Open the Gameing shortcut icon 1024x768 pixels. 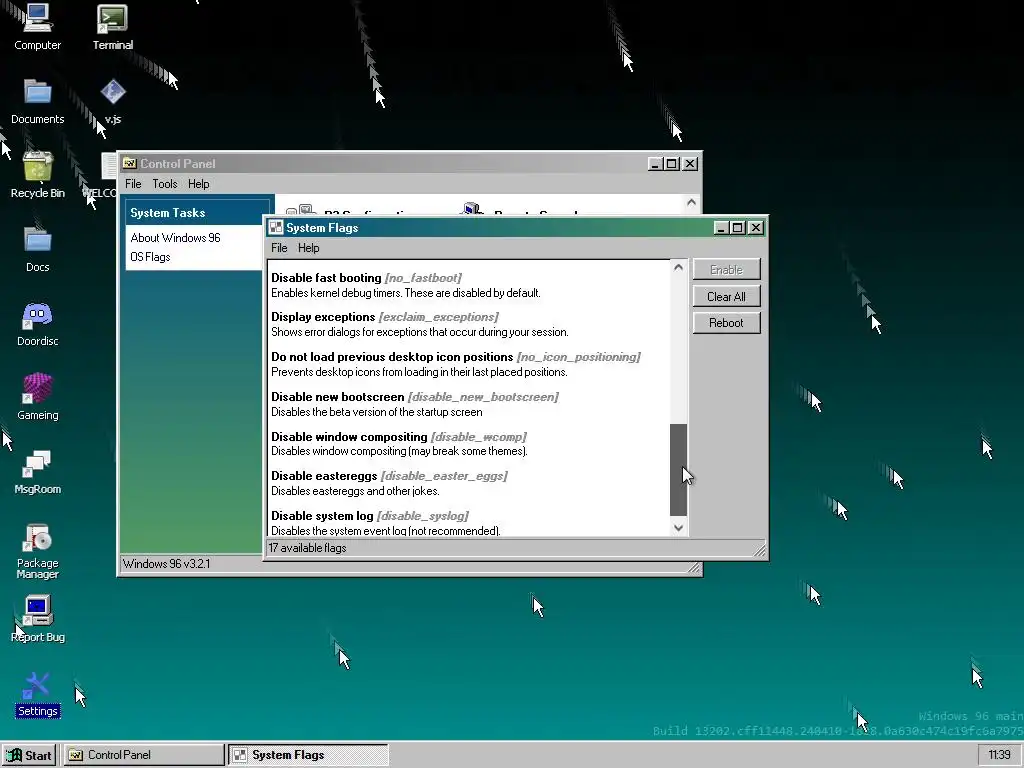tap(37, 398)
